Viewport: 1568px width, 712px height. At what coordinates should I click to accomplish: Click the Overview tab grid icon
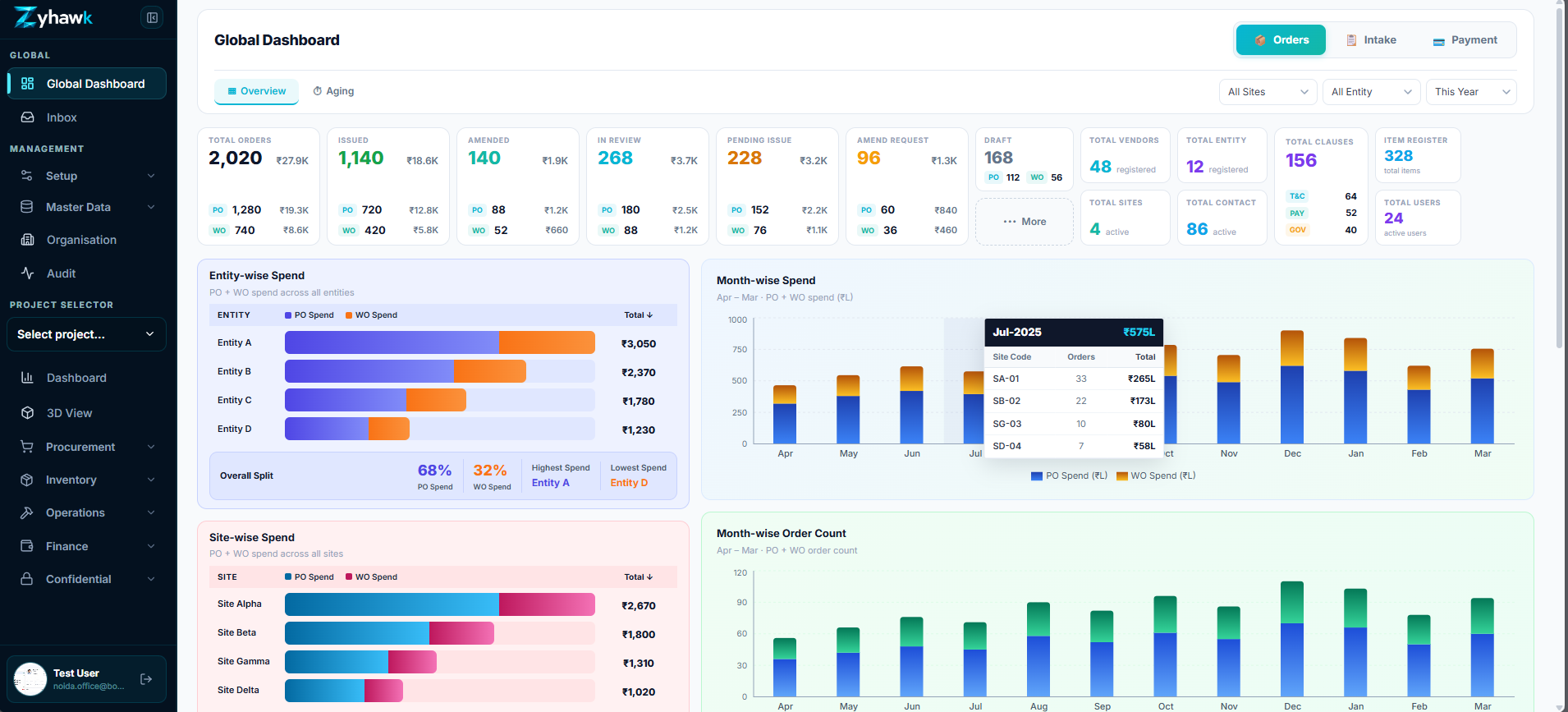coord(232,91)
